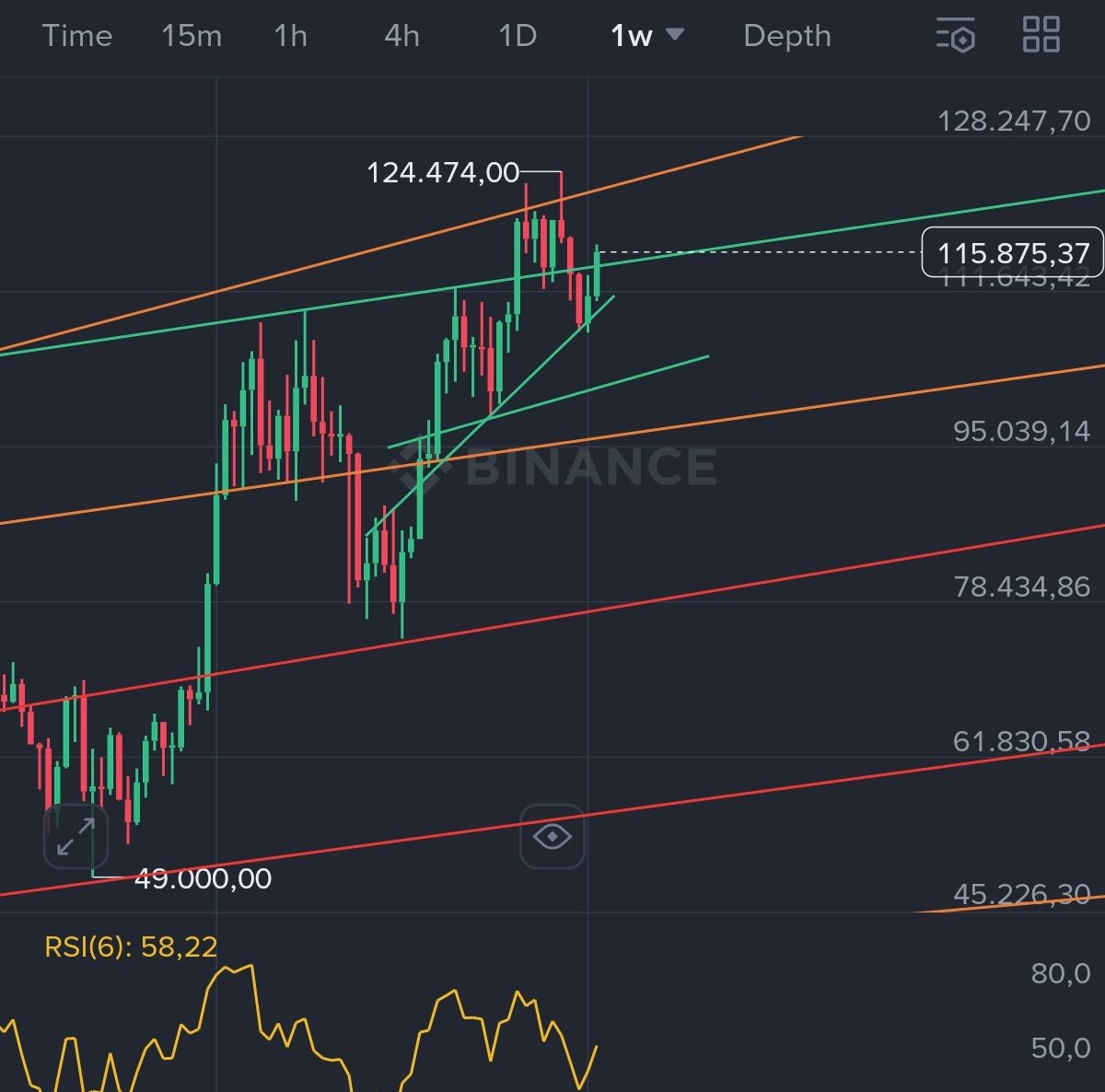This screenshot has height=1092, width=1105.
Task: Select the Time chart tab
Action: (77, 36)
